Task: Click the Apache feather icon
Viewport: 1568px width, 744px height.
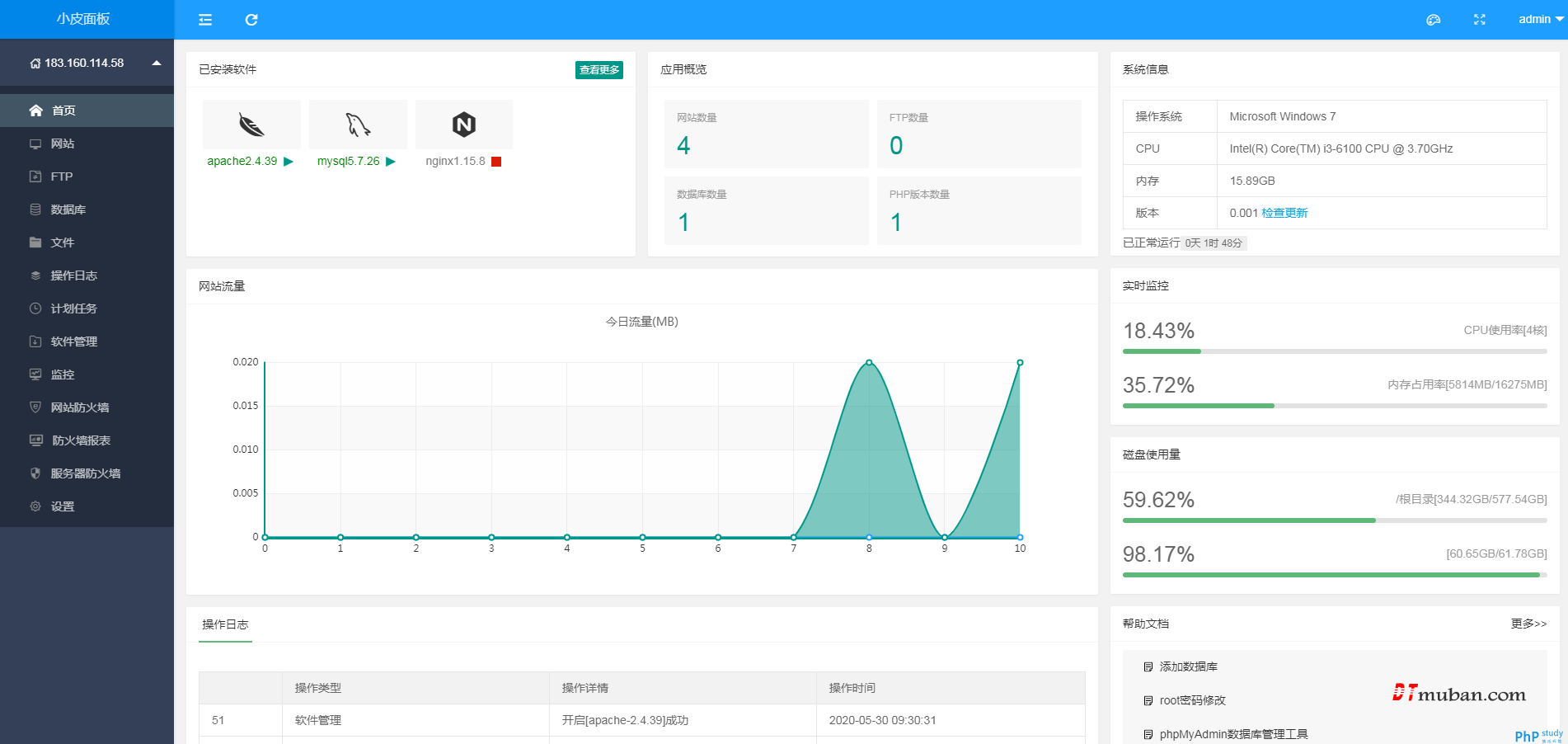Action: point(251,125)
